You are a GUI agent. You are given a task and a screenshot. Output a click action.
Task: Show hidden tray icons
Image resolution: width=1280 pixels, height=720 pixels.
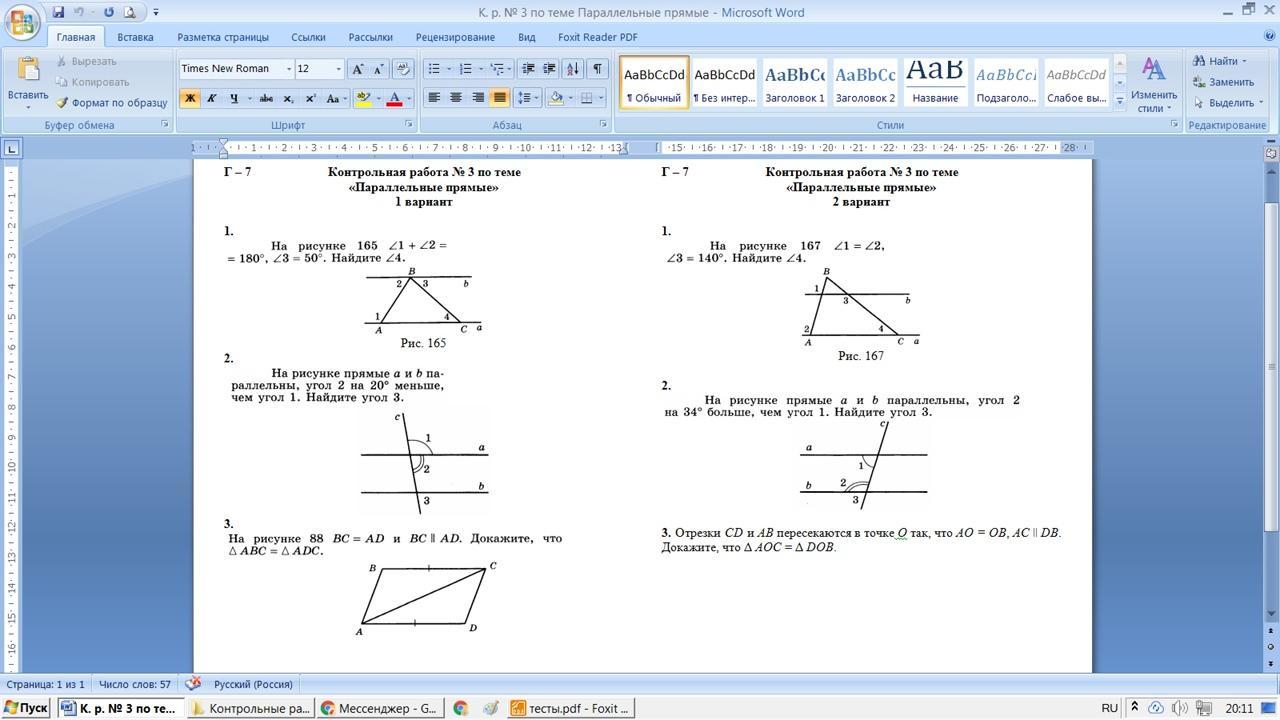click(1134, 708)
